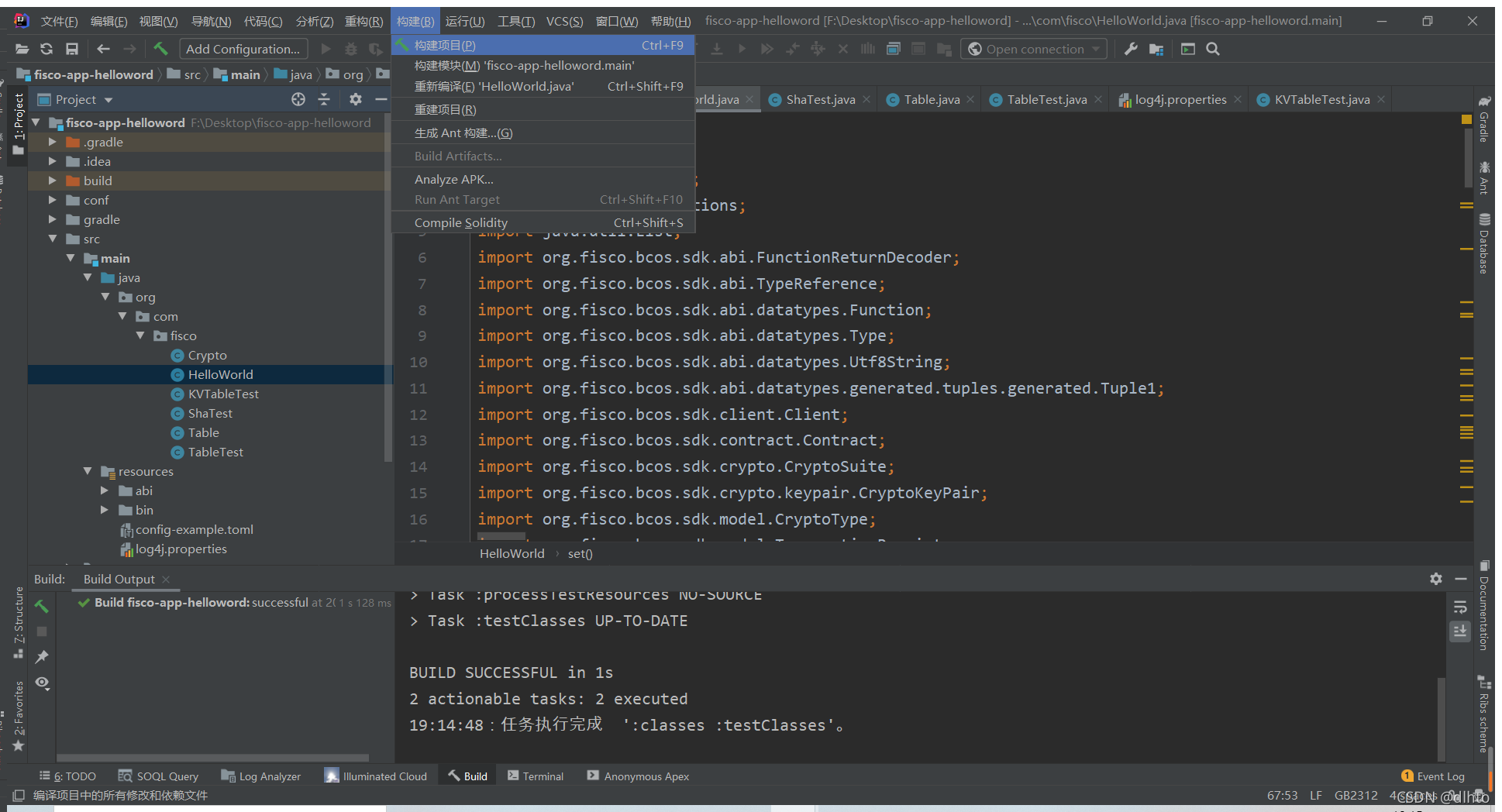Open the Event Log
The width and height of the screenshot is (1502, 812).
point(1433,776)
